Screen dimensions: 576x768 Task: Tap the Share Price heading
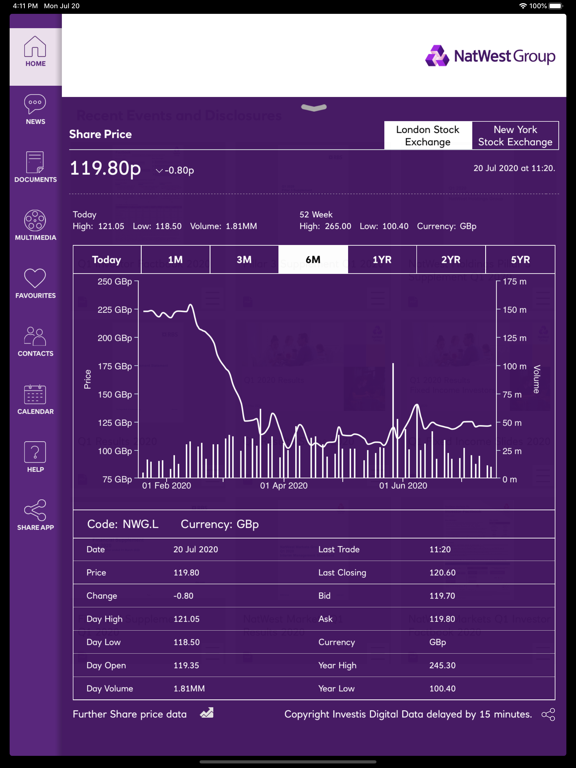tap(100, 134)
